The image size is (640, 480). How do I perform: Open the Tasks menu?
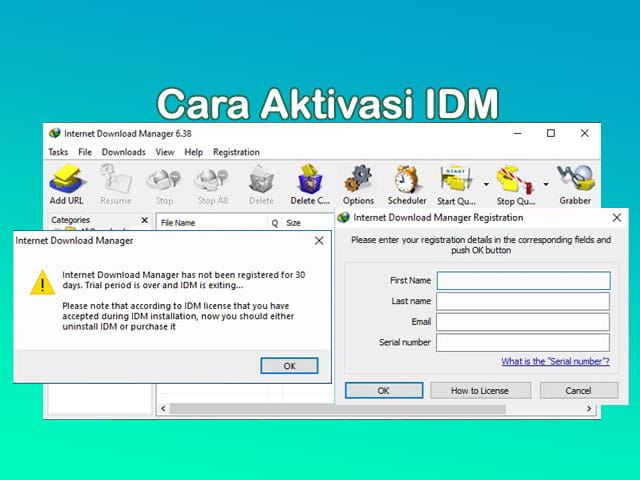pos(58,152)
